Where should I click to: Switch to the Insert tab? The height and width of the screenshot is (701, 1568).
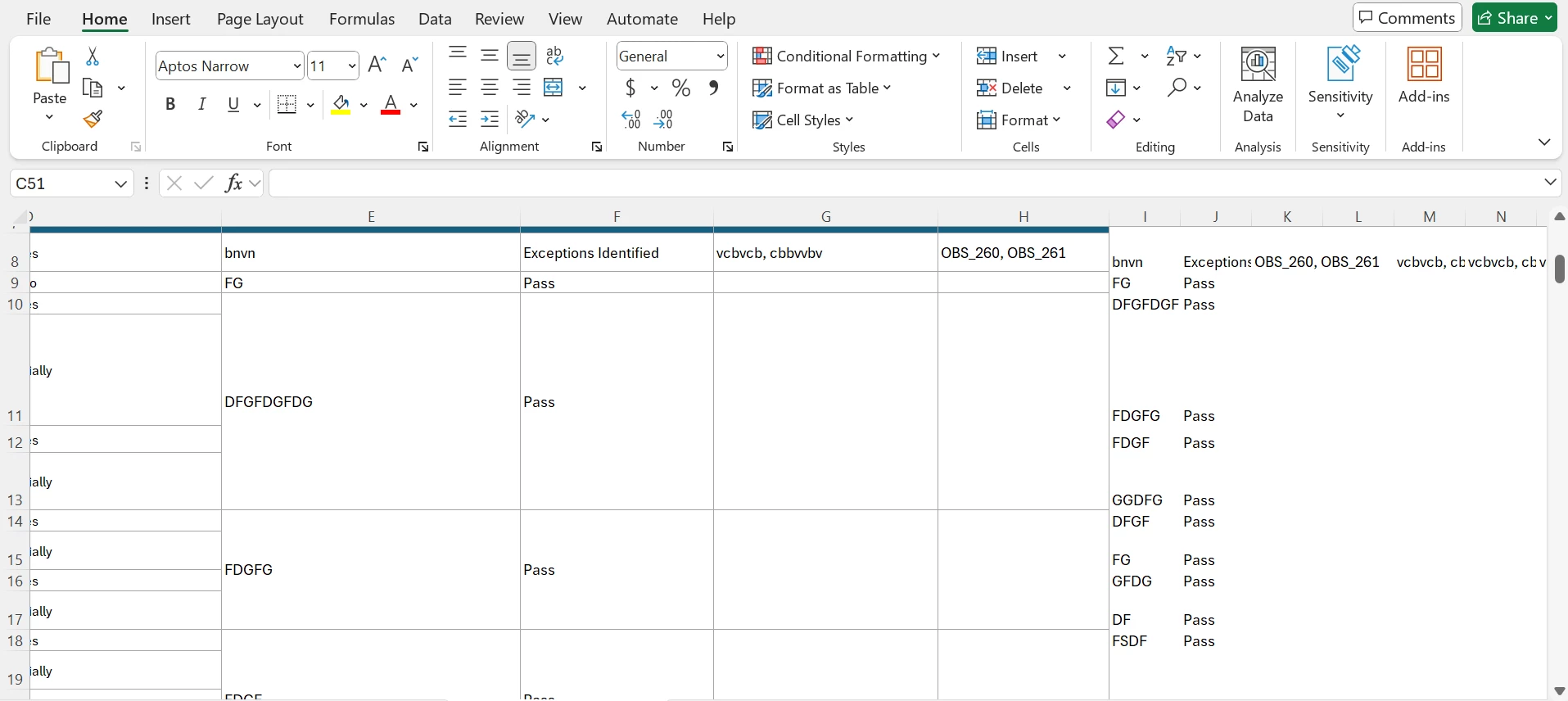(171, 19)
